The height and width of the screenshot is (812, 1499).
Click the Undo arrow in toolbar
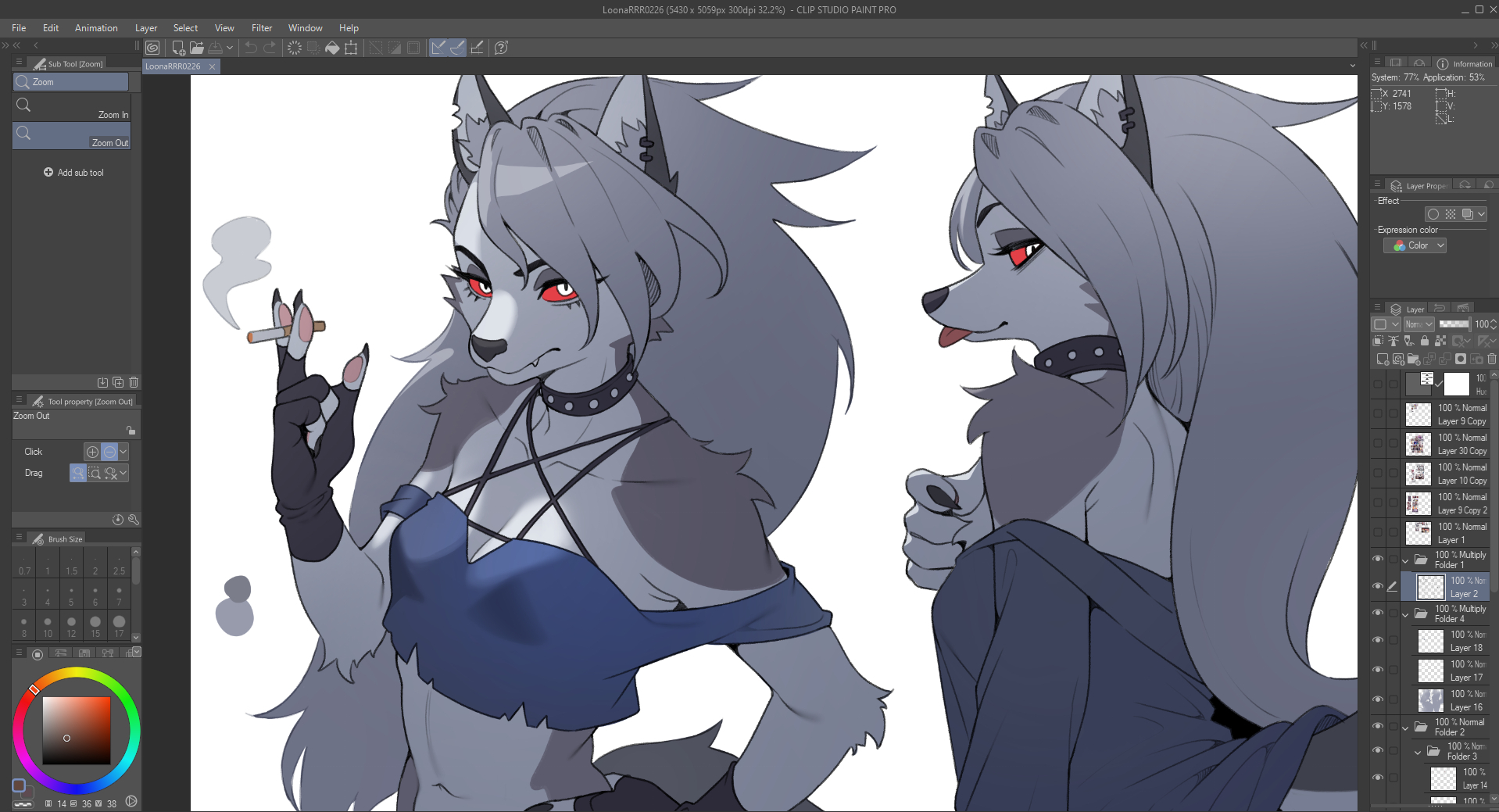[x=251, y=48]
